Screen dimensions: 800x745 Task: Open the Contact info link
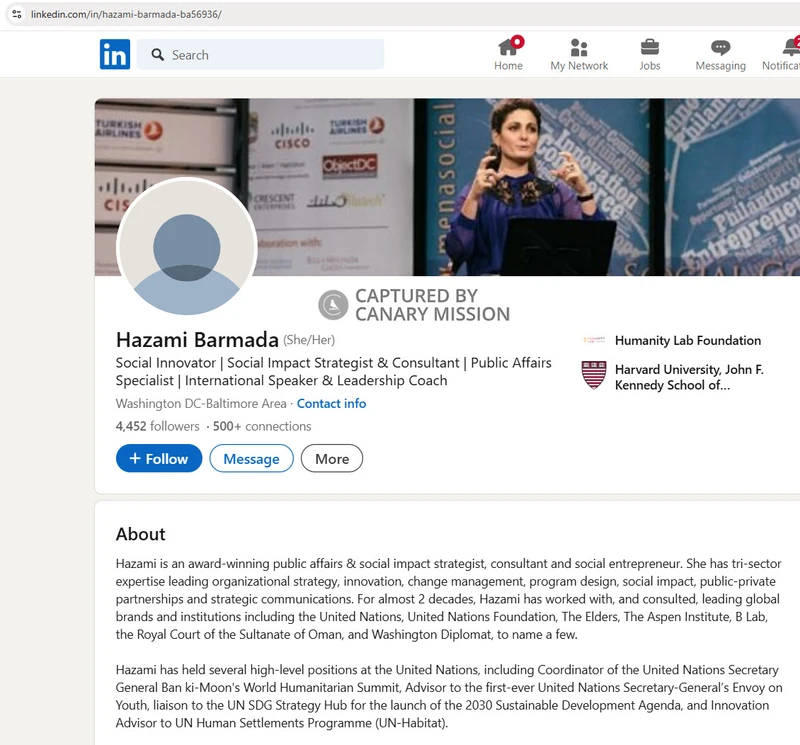331,404
